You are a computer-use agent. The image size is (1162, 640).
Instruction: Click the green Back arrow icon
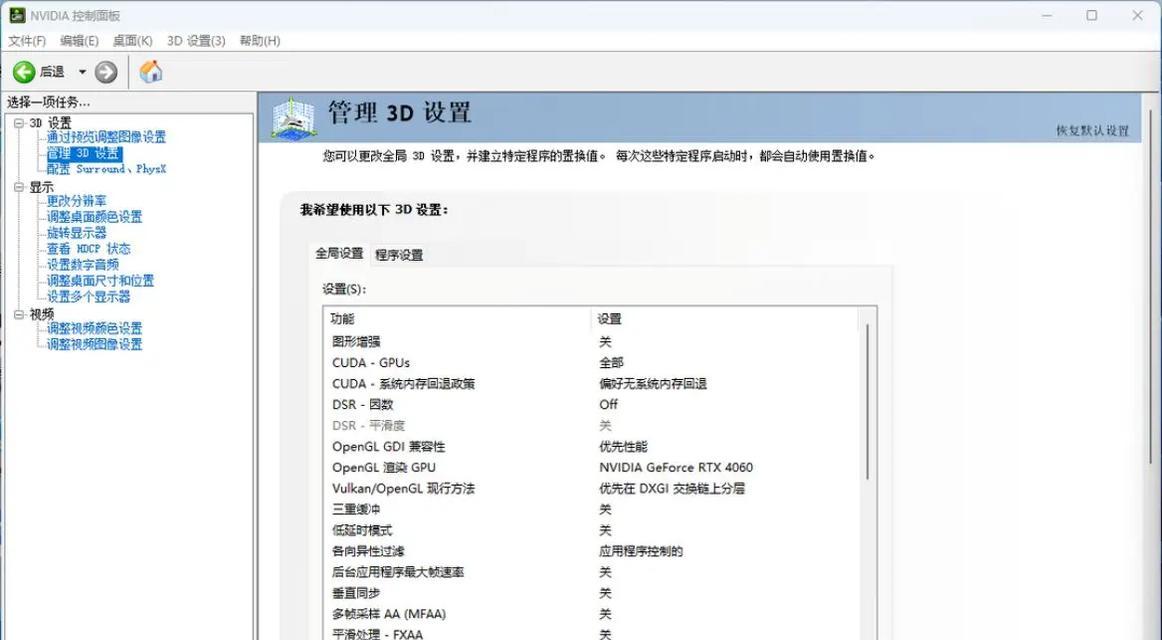coord(24,72)
